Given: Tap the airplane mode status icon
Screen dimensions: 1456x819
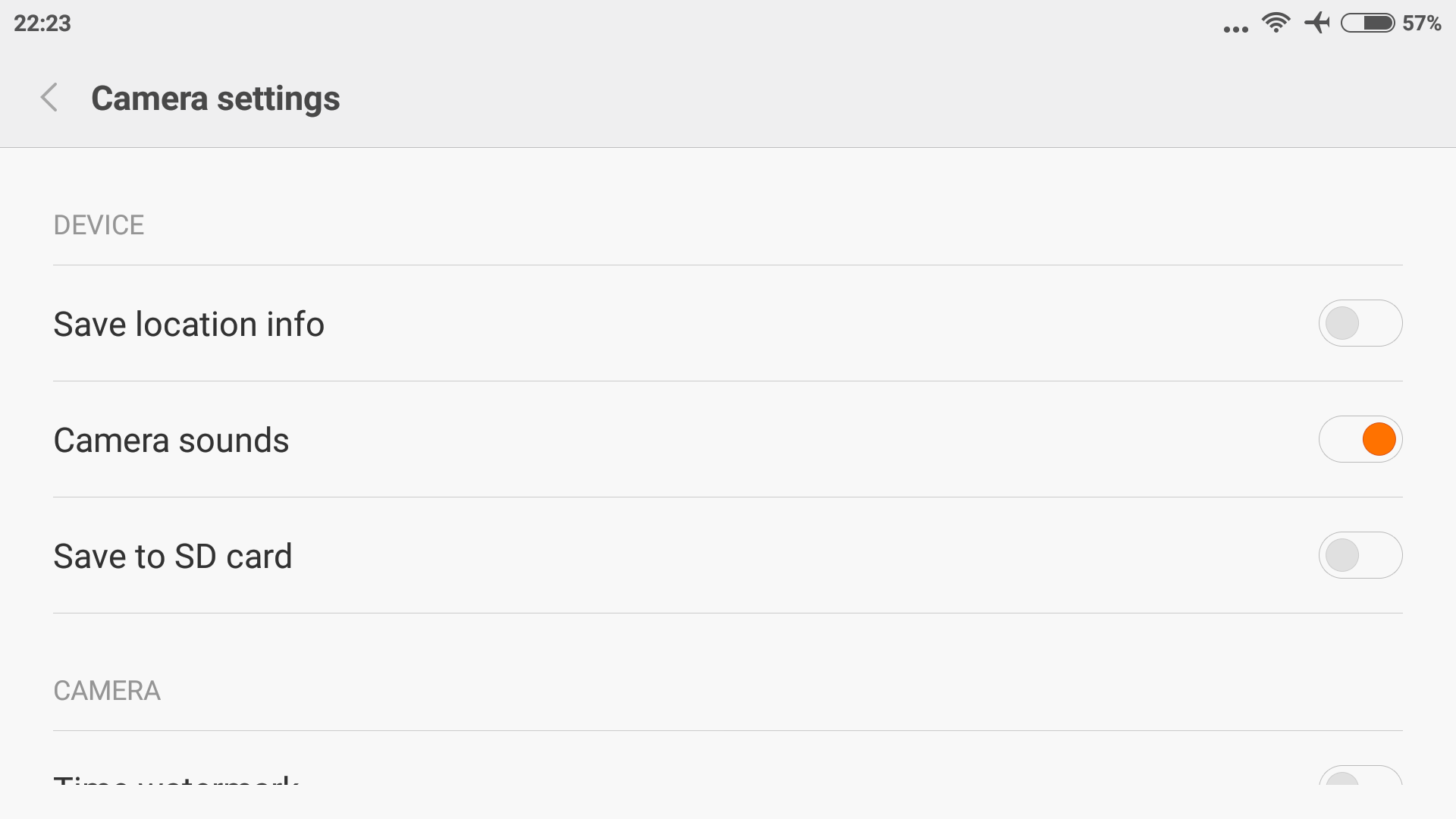Looking at the screenshot, I should click(x=1317, y=23).
